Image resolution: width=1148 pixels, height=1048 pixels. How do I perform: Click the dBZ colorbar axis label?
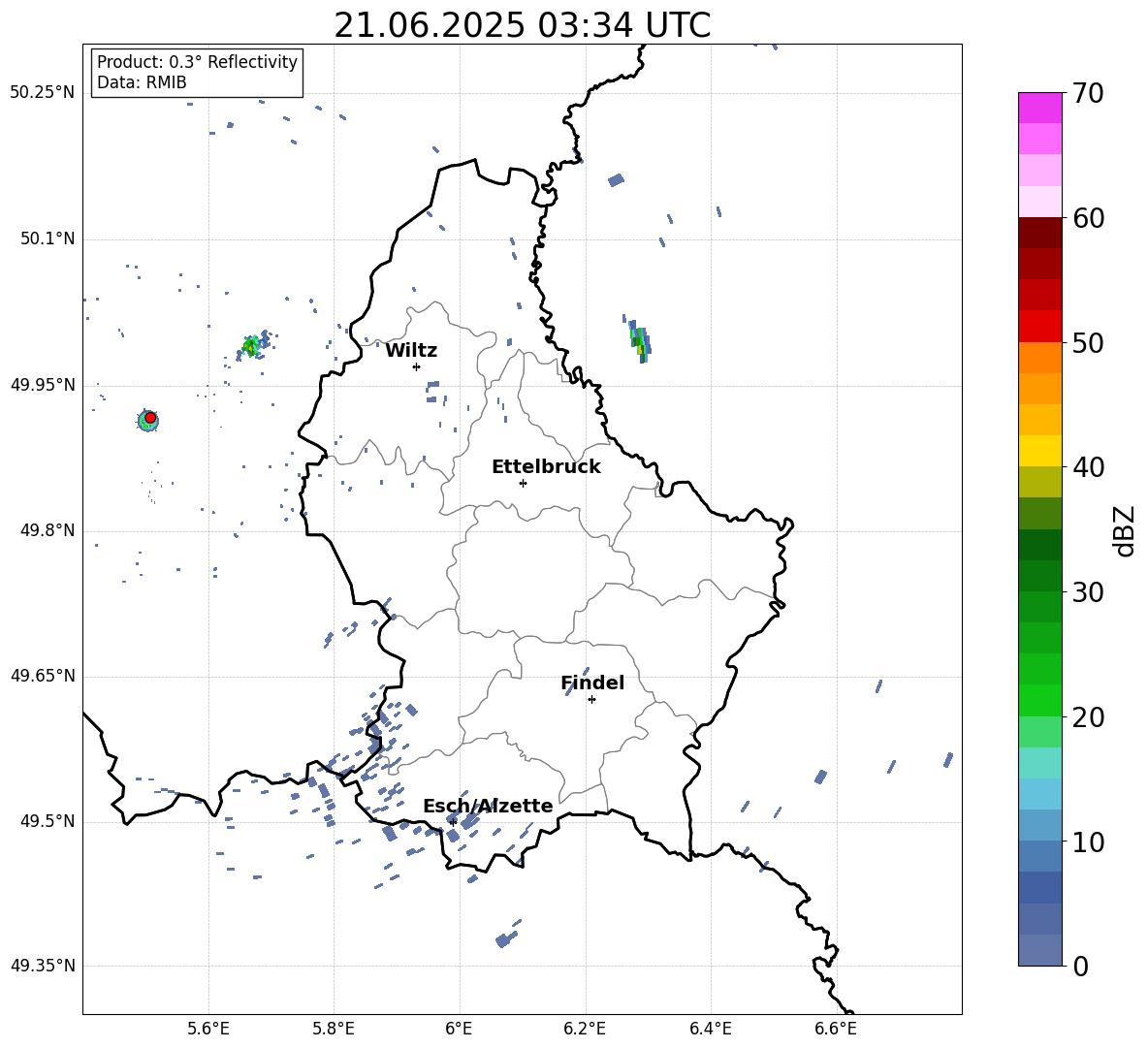(x=1125, y=530)
